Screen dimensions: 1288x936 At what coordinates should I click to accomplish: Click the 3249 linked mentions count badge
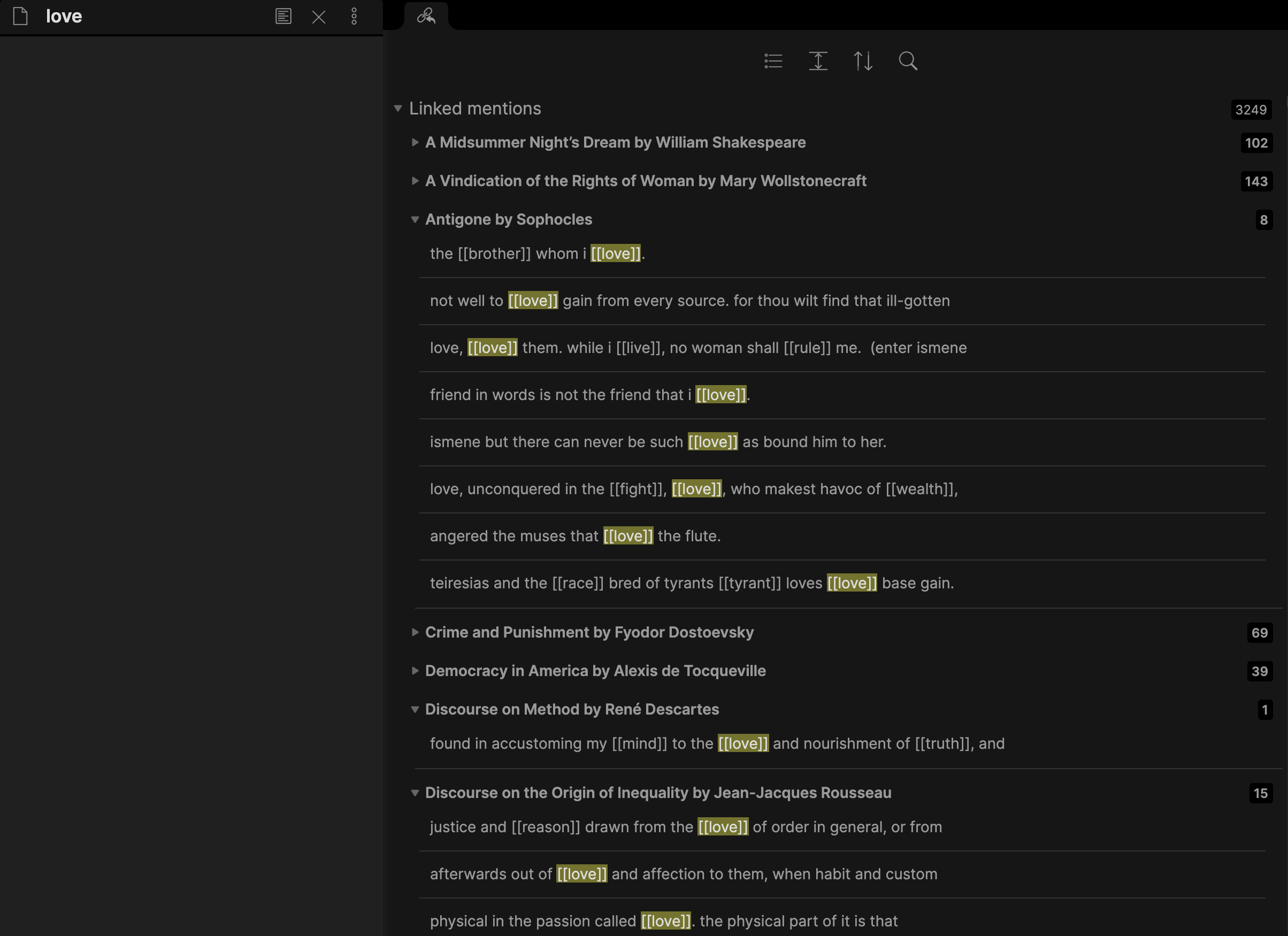click(1251, 110)
